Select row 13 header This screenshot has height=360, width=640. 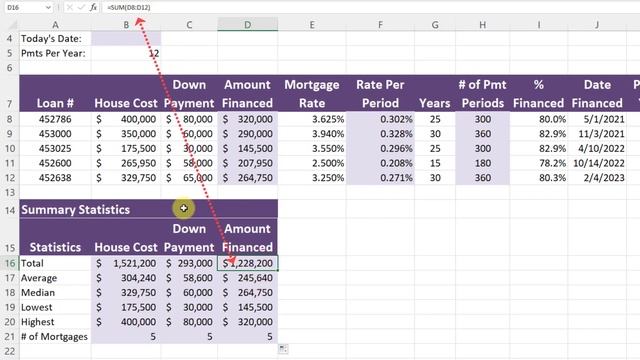[x=9, y=192]
